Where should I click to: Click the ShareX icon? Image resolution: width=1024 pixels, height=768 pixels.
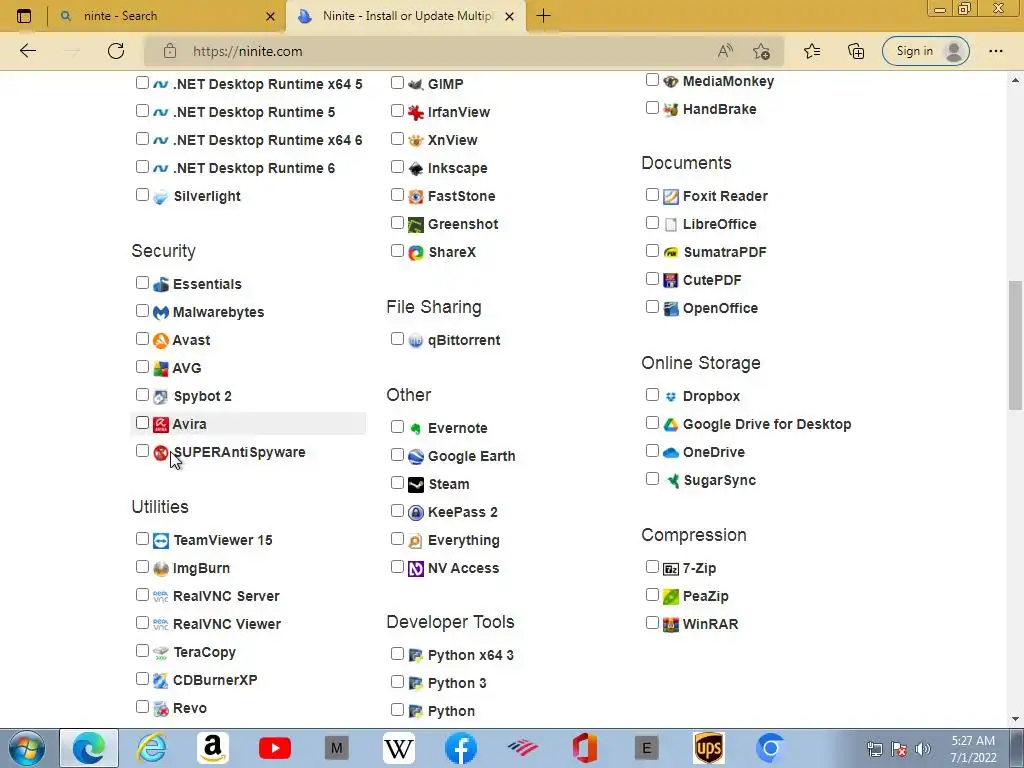tap(415, 252)
